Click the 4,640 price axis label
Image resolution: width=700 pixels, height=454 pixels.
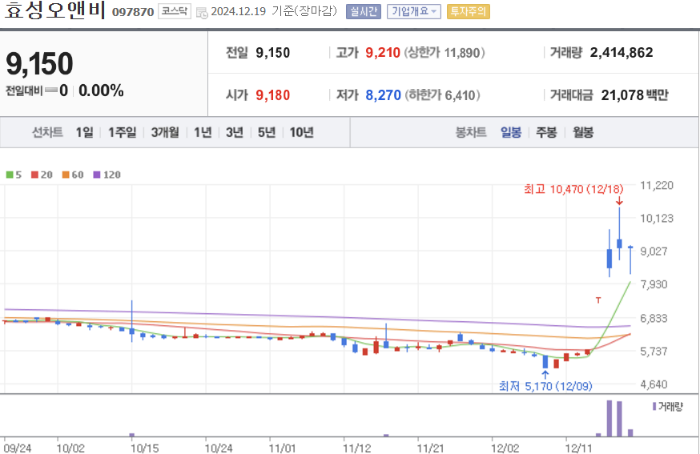654,384
